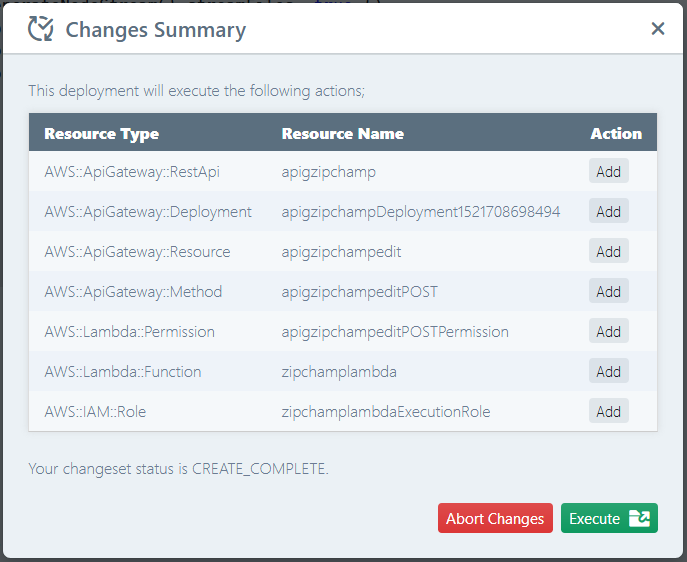Select the apigzipchamp resource name cell
Screen dimensions: 687x562
click(x=329, y=171)
